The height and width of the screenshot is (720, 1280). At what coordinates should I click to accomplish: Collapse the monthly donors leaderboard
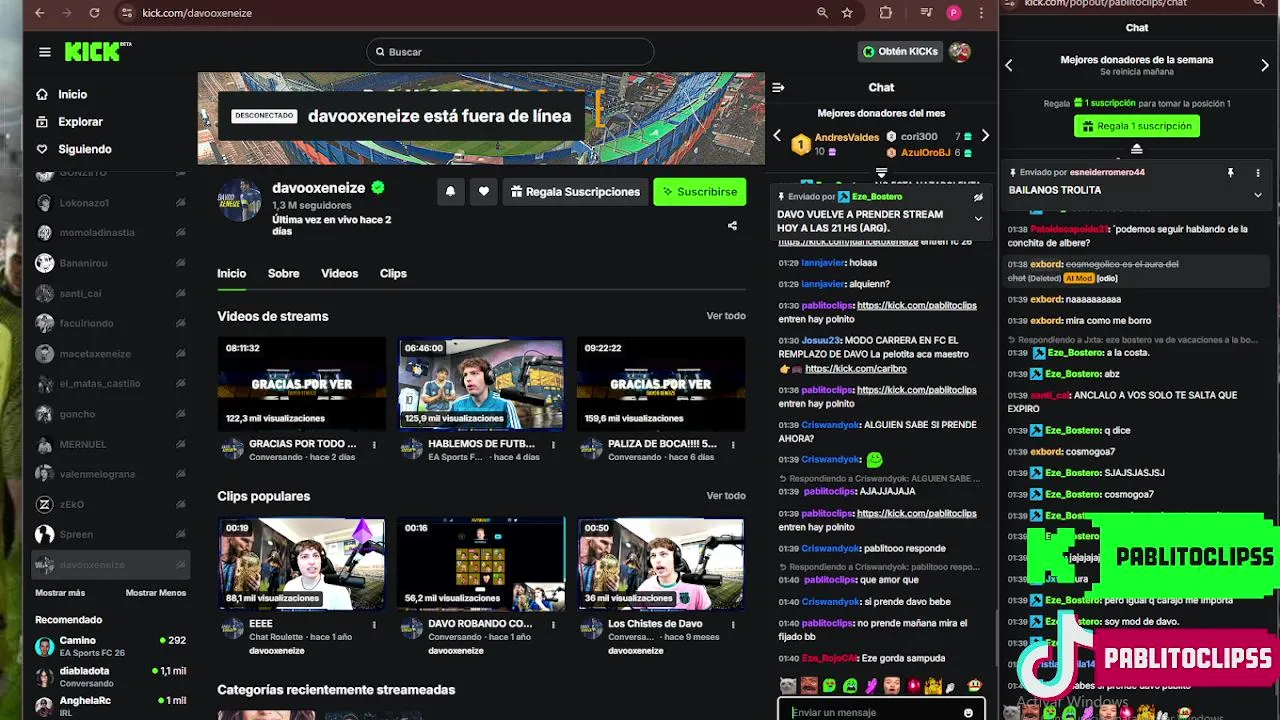(x=881, y=173)
